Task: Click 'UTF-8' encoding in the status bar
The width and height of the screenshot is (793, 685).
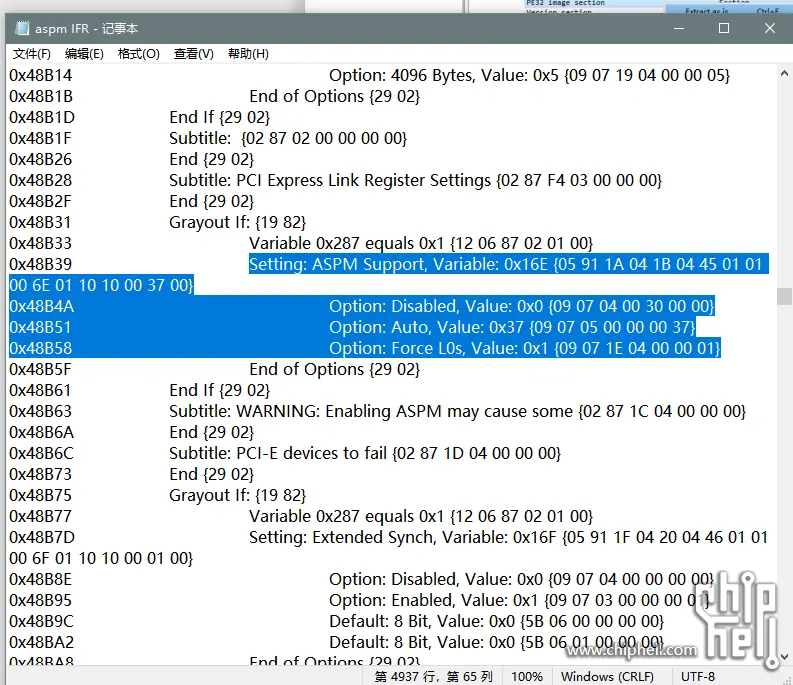Action: pyautogui.click(x=698, y=676)
